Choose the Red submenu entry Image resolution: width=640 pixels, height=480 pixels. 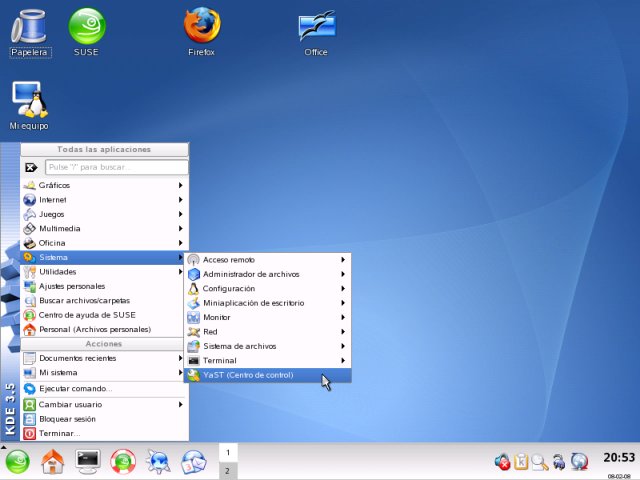(268, 332)
